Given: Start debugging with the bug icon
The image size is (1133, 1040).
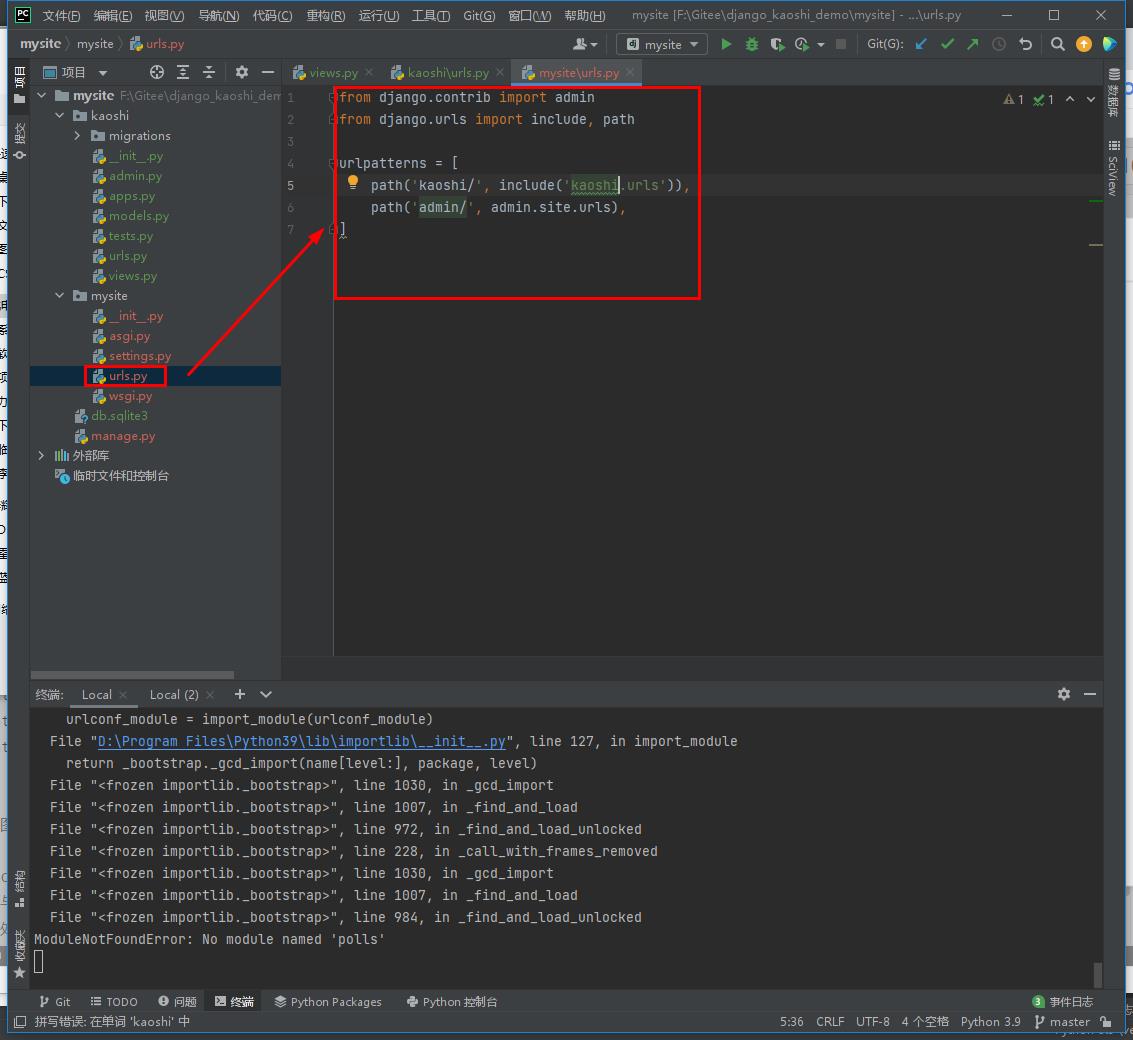Looking at the screenshot, I should [x=751, y=44].
